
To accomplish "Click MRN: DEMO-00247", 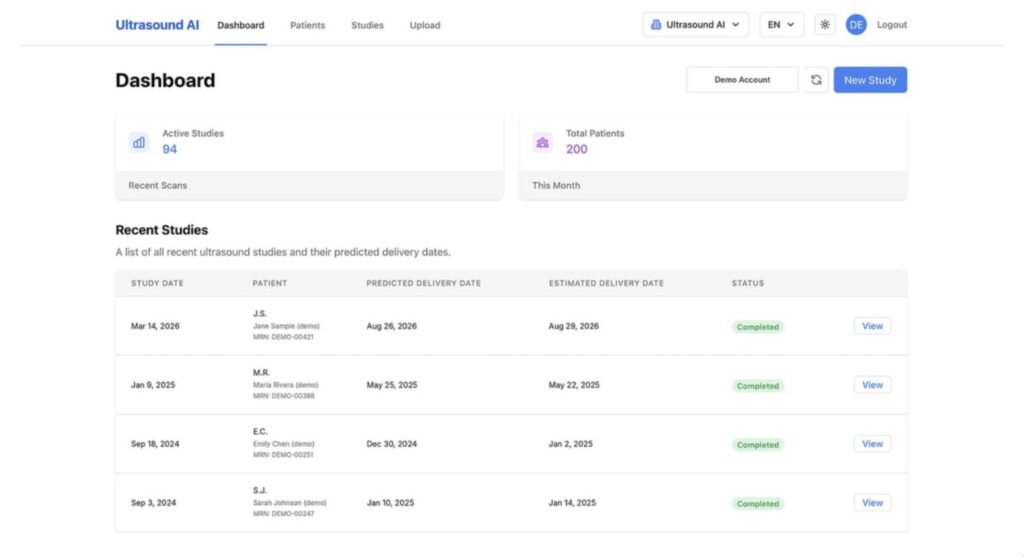I will point(283,514).
